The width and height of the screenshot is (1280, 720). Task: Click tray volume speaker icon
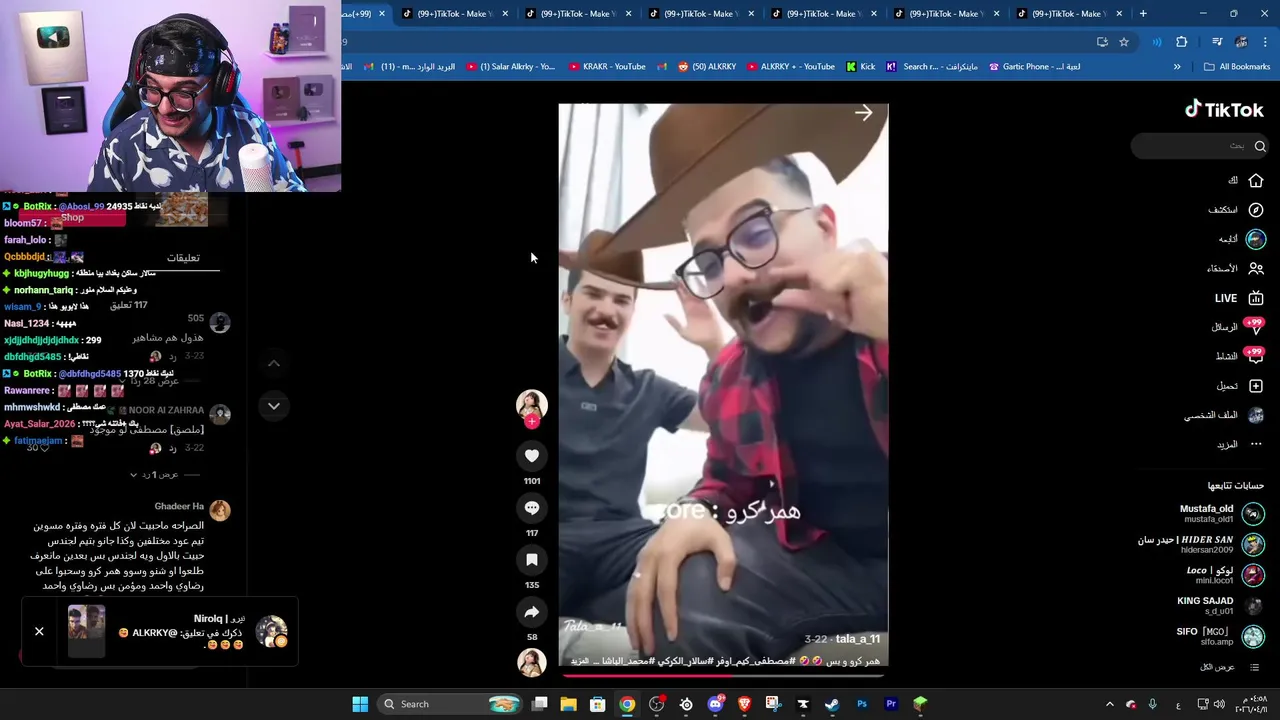coord(1219,704)
